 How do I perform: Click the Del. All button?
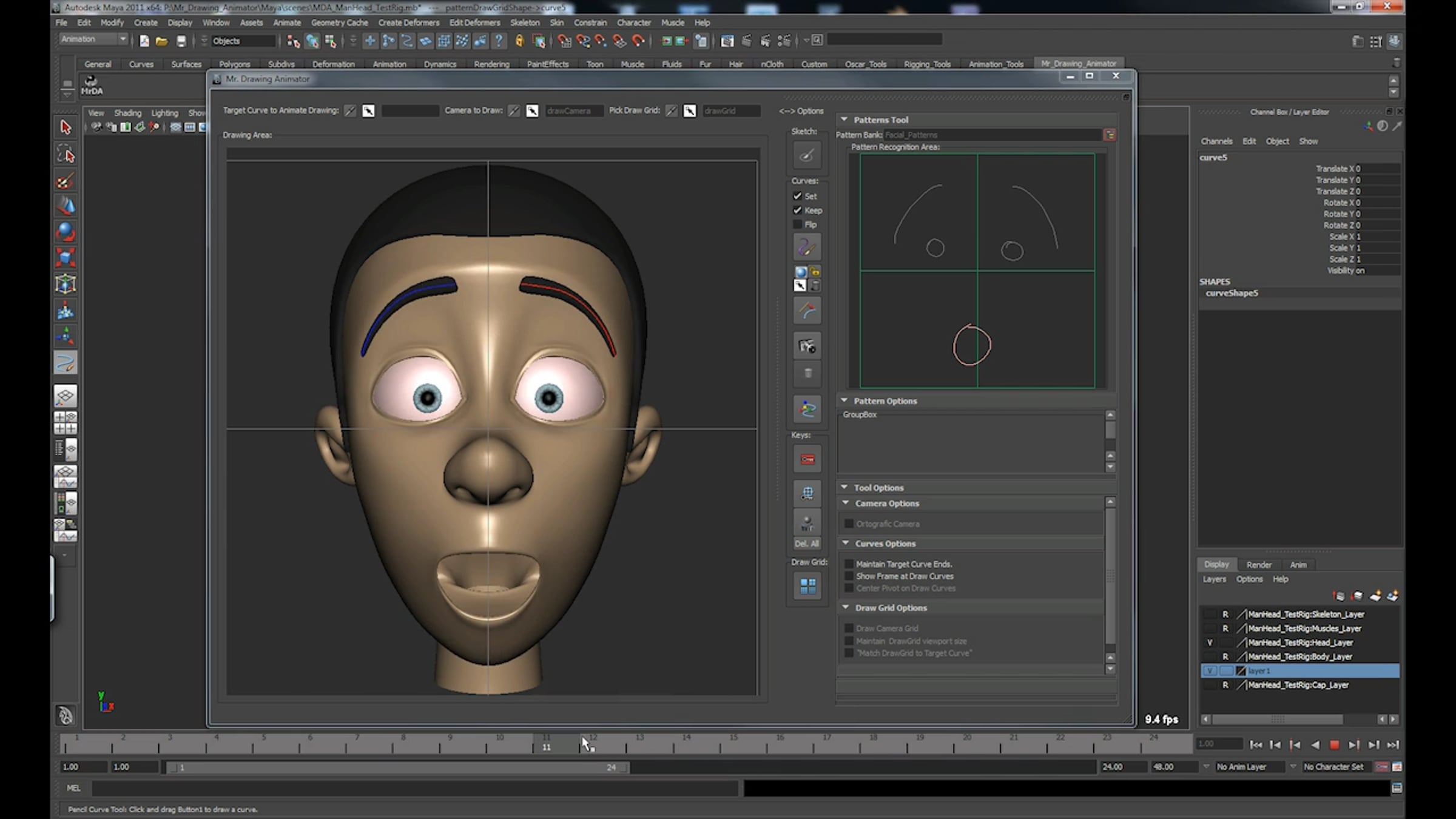click(807, 544)
